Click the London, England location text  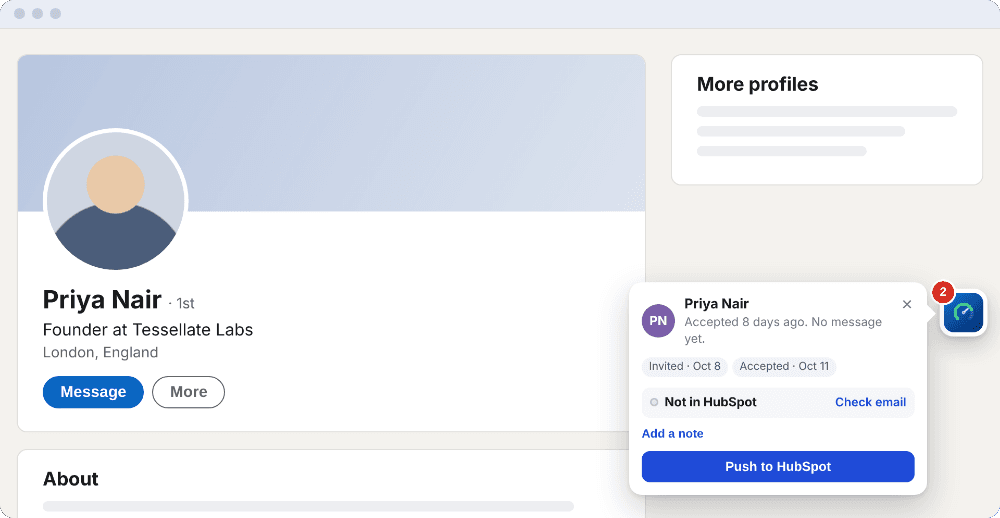[100, 352]
